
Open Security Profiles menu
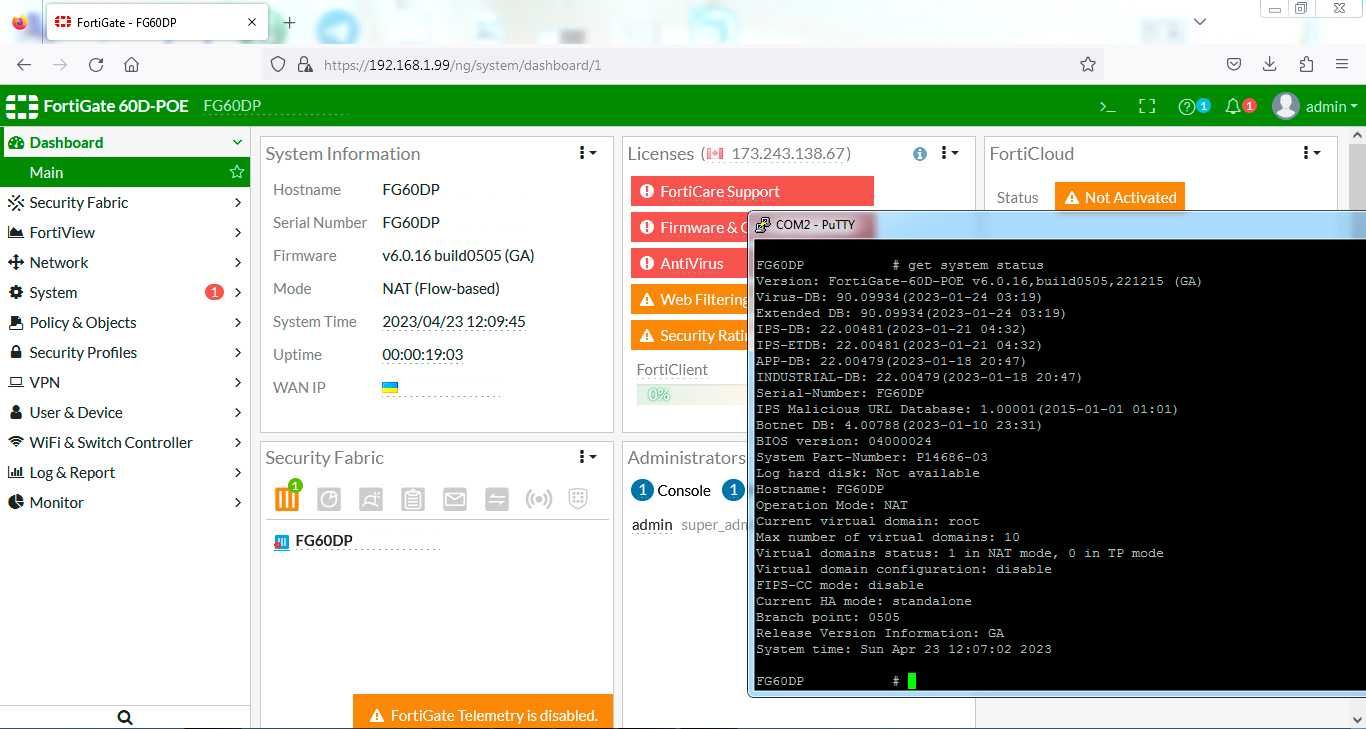(125, 352)
